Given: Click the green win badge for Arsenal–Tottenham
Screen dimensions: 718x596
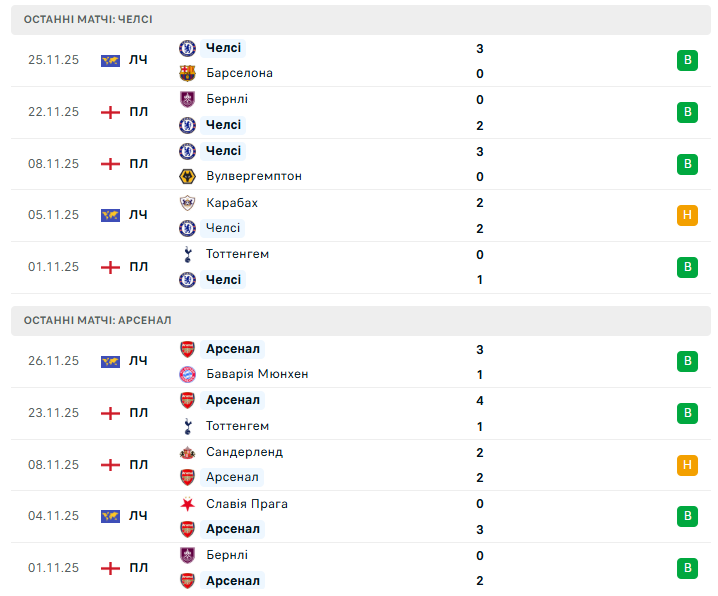Looking at the screenshot, I should (x=687, y=413).
